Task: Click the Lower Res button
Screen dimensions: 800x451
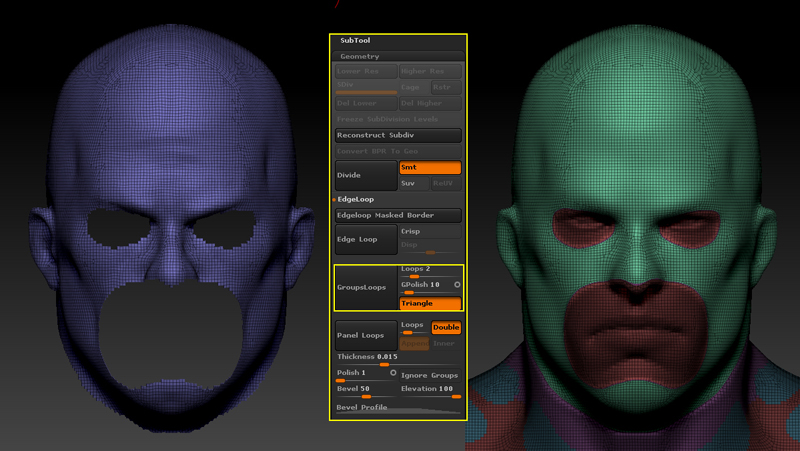Action: [x=366, y=71]
